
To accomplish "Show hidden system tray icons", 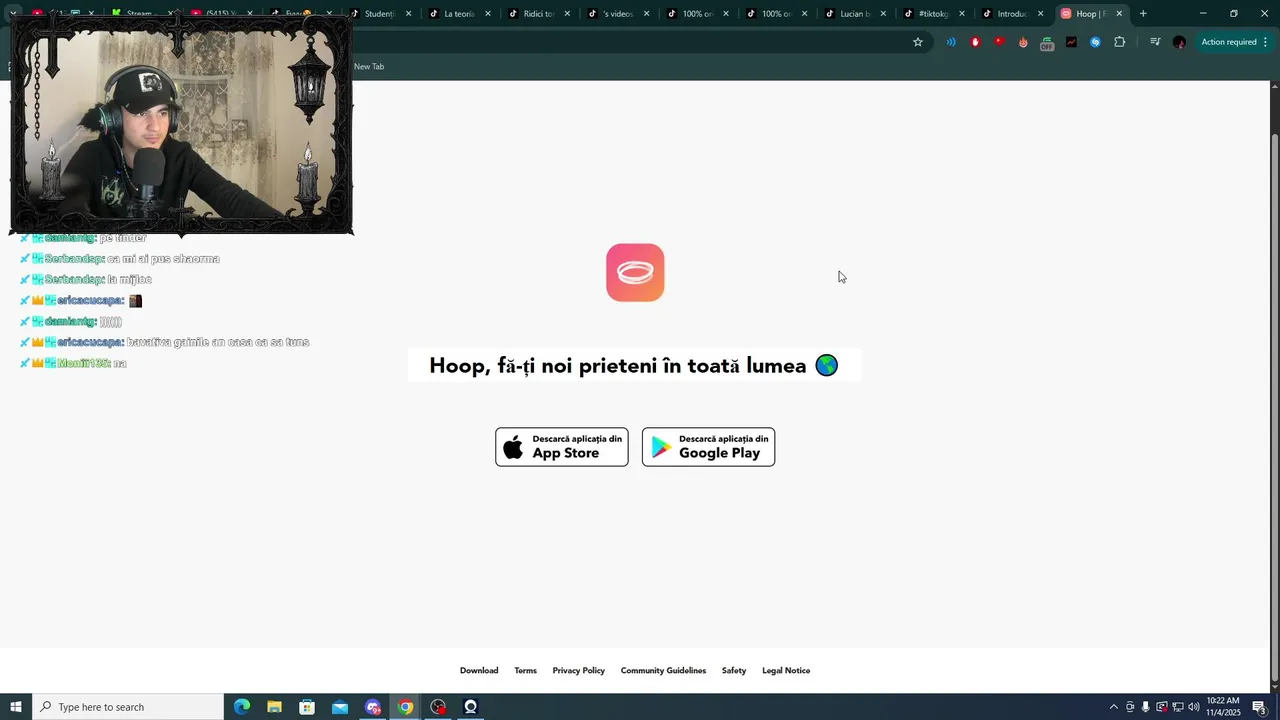I will coord(1114,707).
